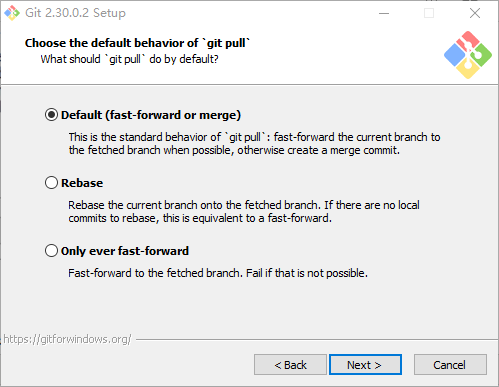
Task: Click the Fast-forward fail description text
Action: [x=218, y=273]
